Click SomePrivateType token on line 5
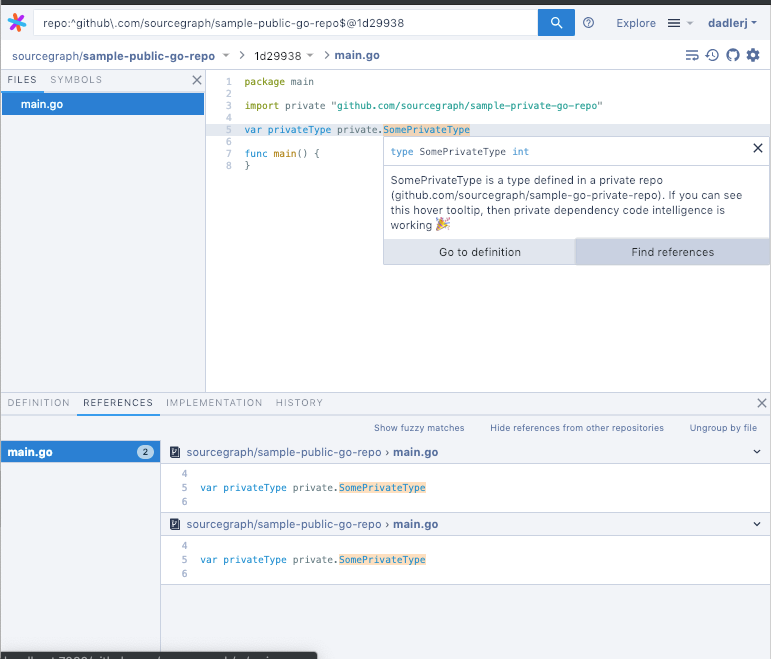This screenshot has width=771, height=659. [426, 130]
